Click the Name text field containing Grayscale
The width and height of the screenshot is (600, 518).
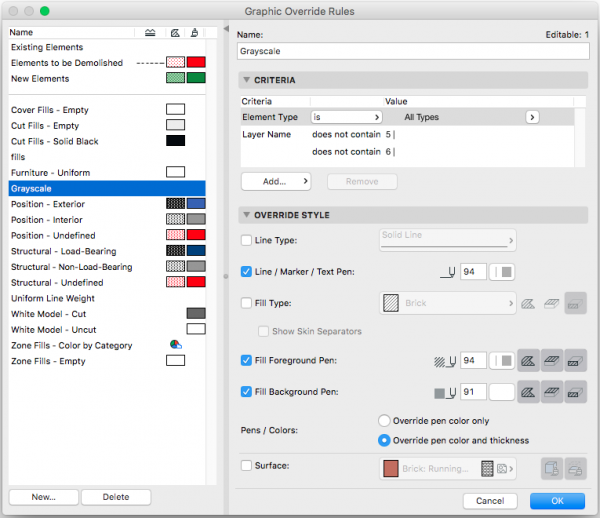412,48
